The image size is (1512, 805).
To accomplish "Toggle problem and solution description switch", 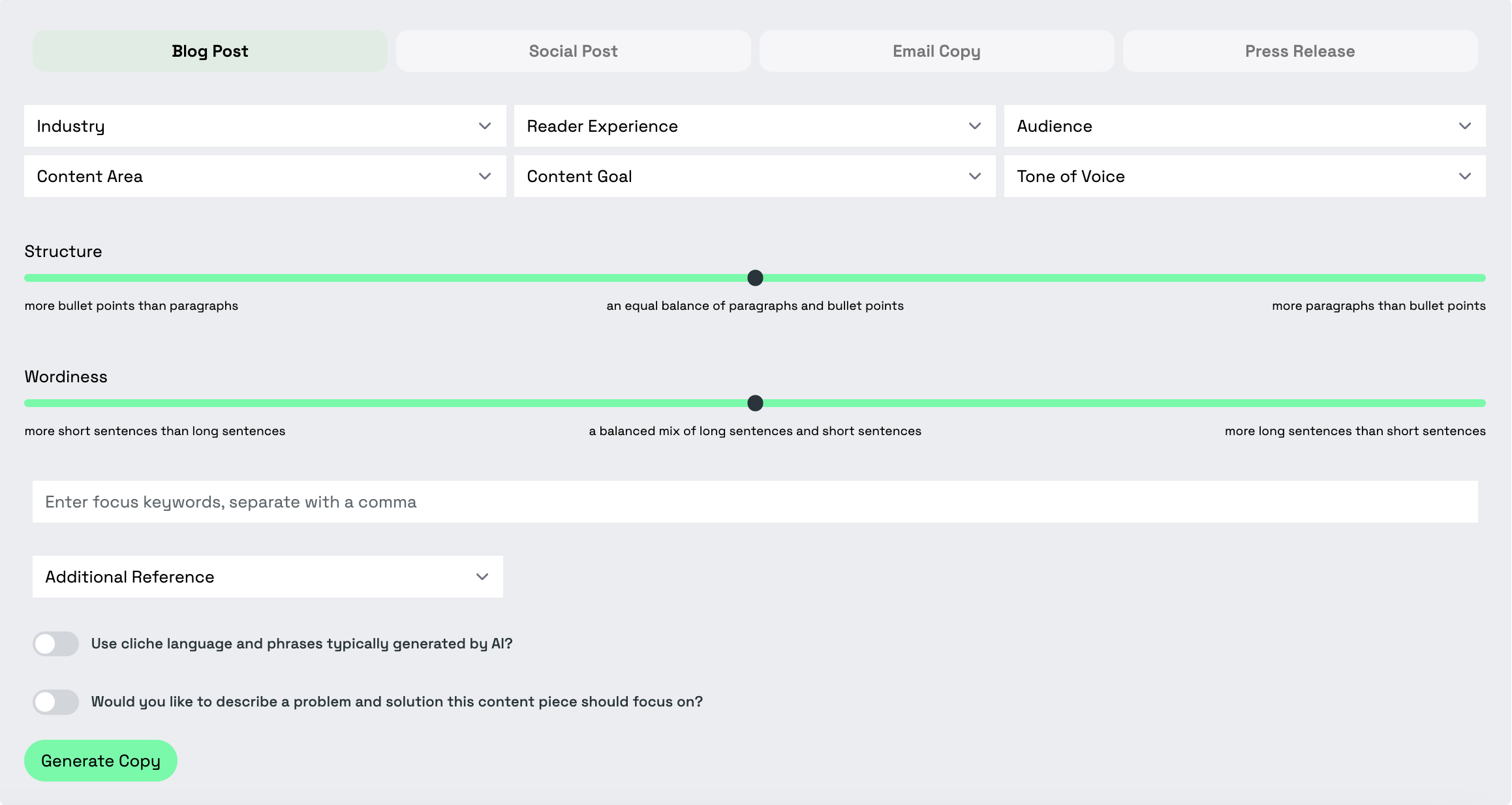I will coord(56,702).
